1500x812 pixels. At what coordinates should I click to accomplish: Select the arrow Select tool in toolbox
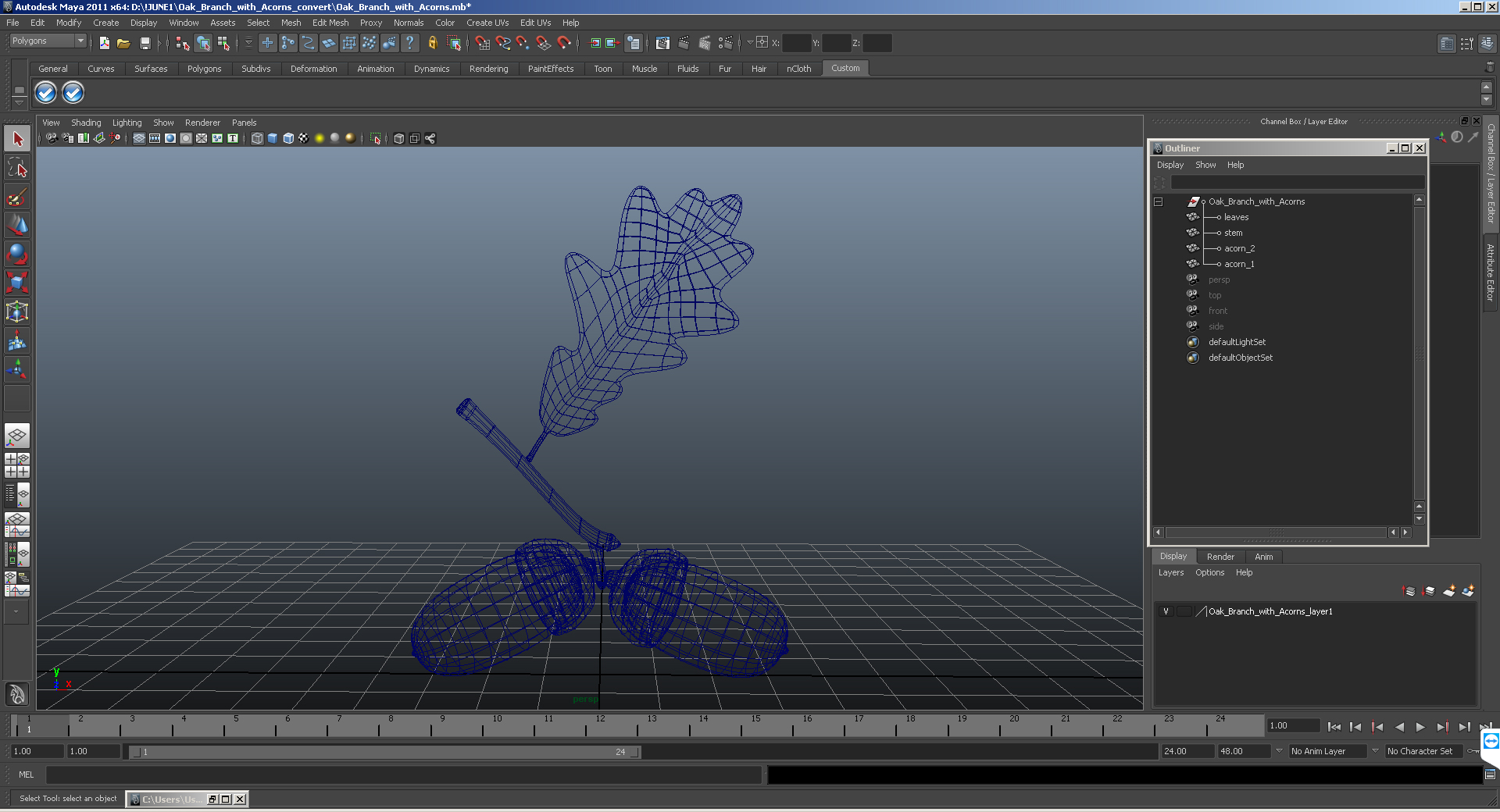point(17,139)
